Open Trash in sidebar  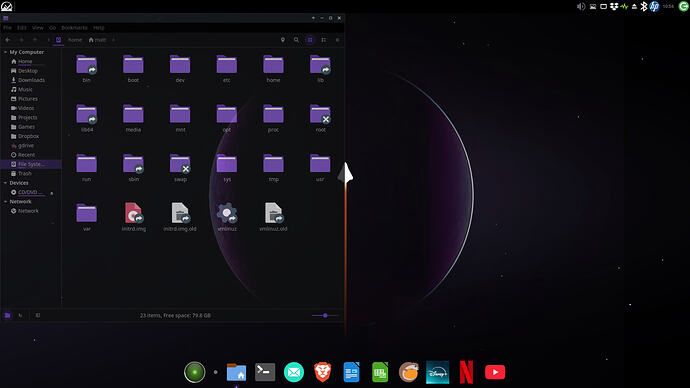25,174
